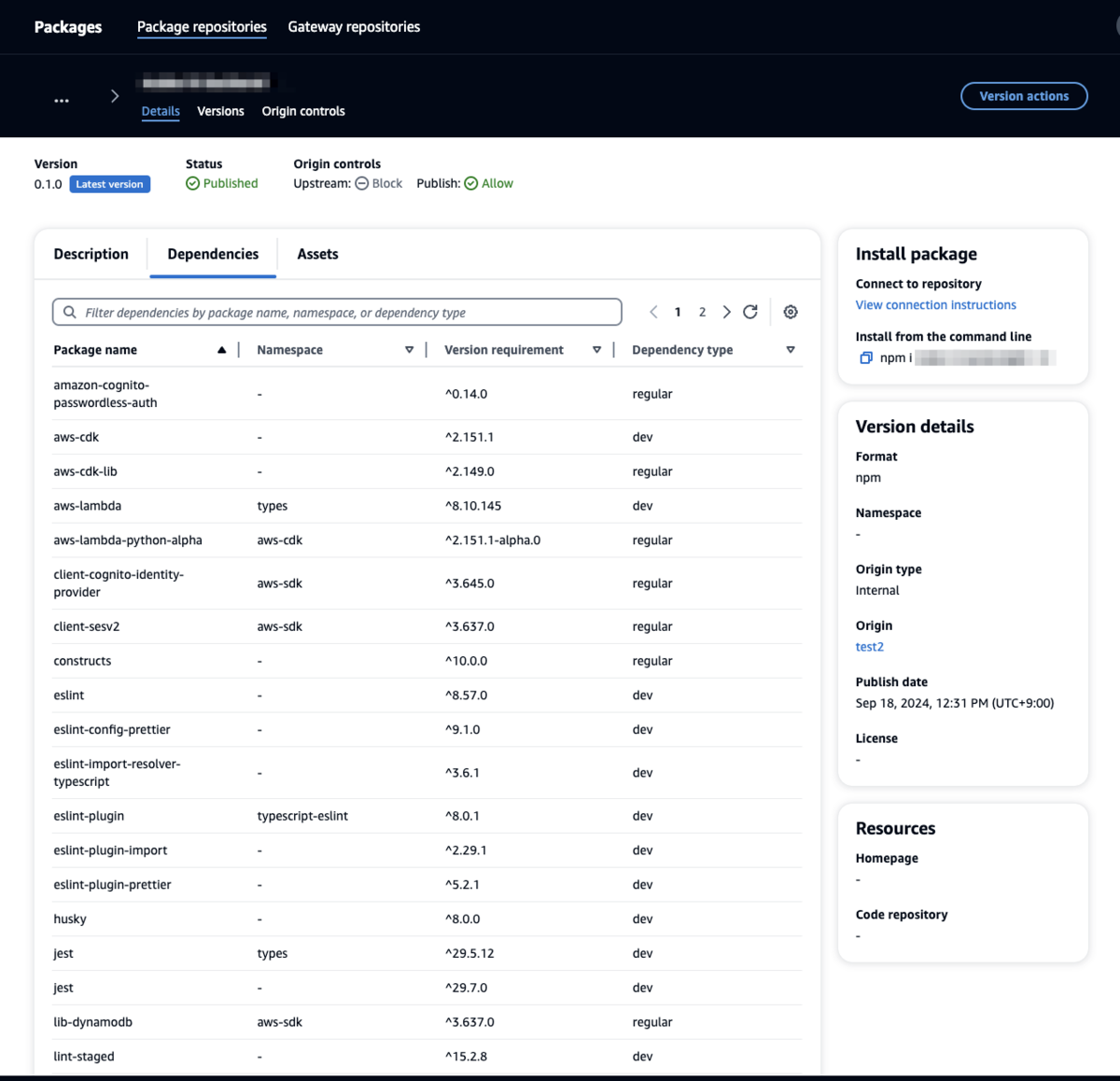The image size is (1120, 1081).
Task: Go to page 2 of dependencies
Action: [702, 312]
